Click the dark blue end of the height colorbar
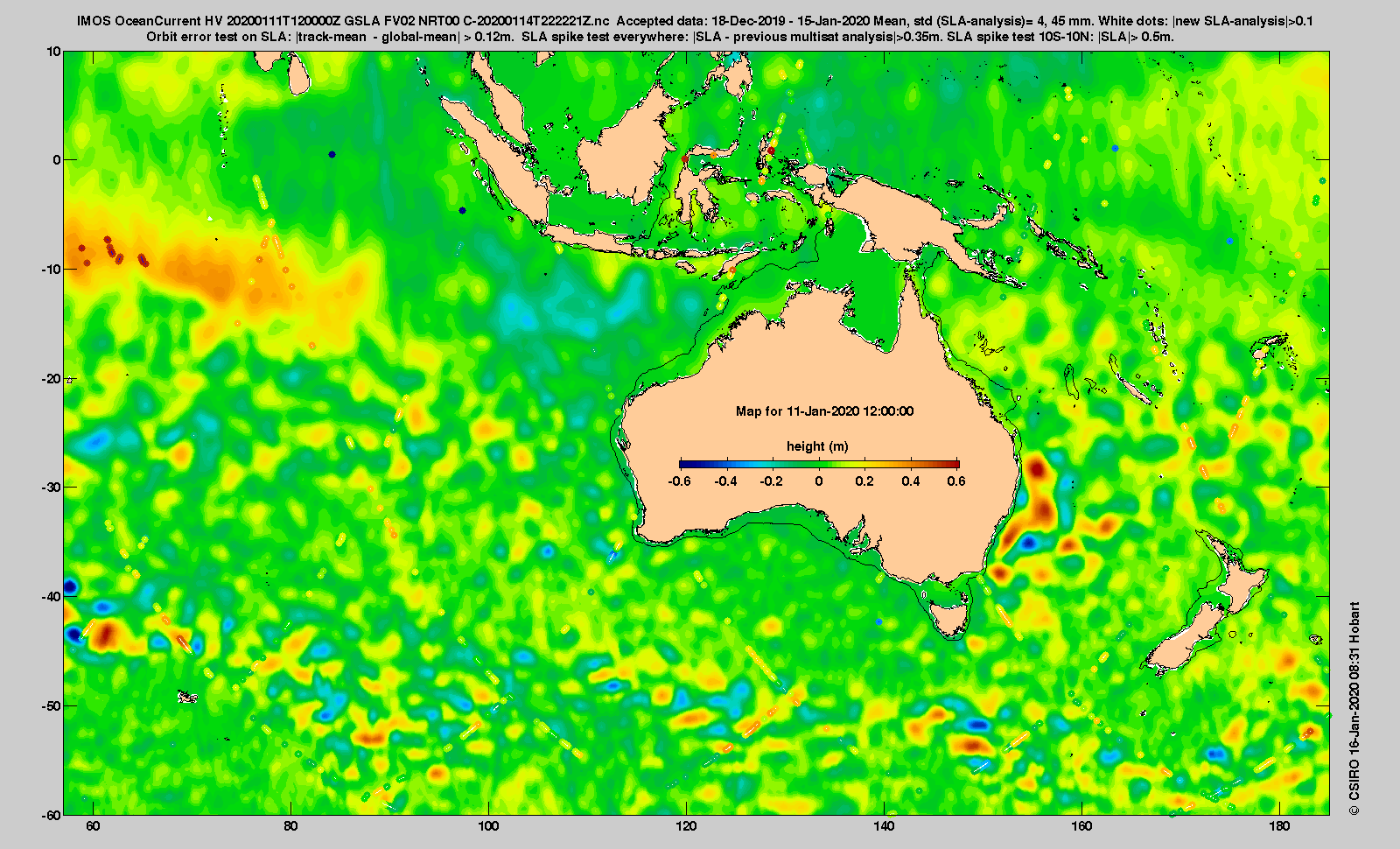The image size is (1400, 849). (x=684, y=464)
